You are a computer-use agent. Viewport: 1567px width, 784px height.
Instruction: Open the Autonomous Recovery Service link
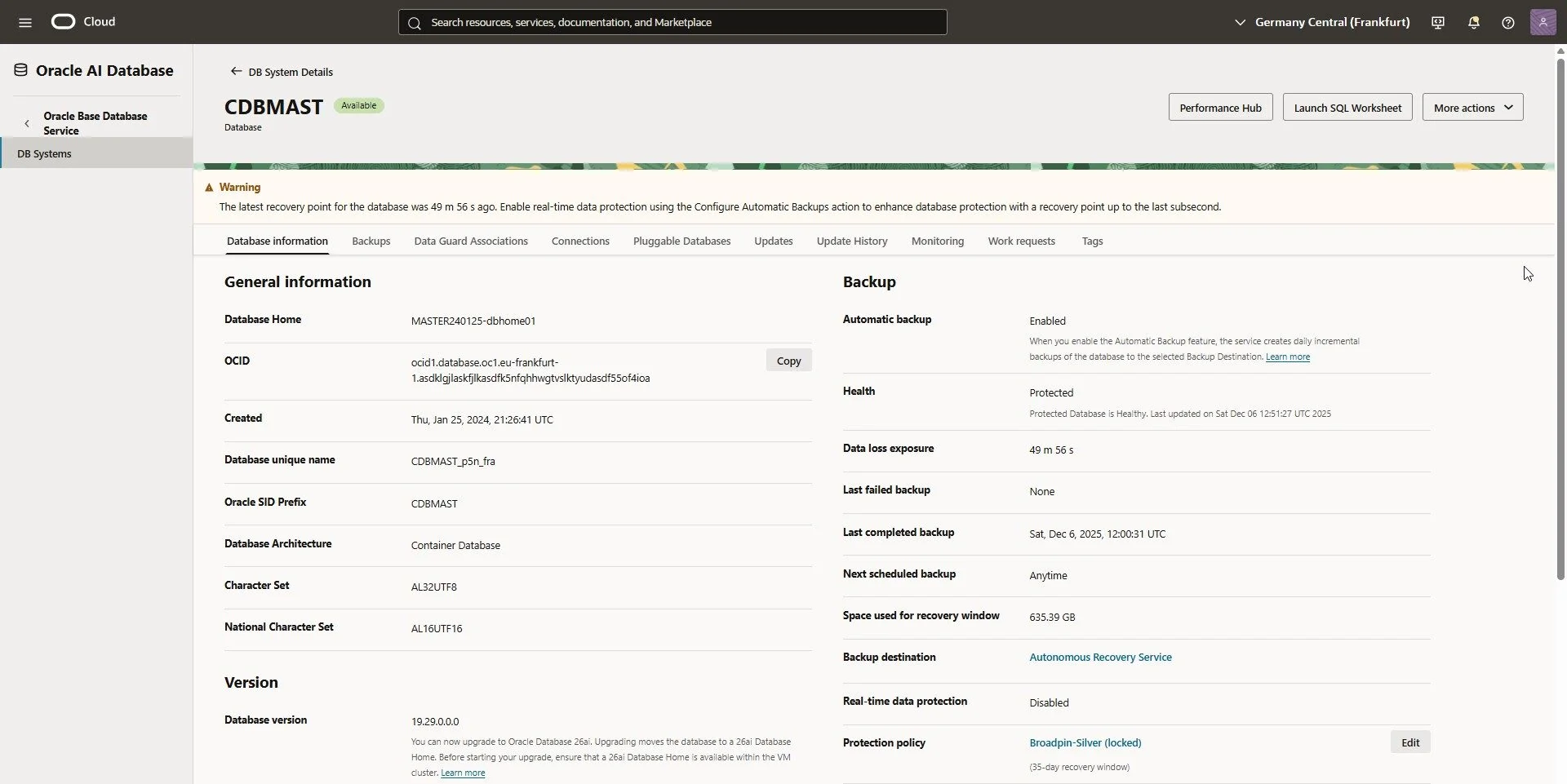point(1100,657)
